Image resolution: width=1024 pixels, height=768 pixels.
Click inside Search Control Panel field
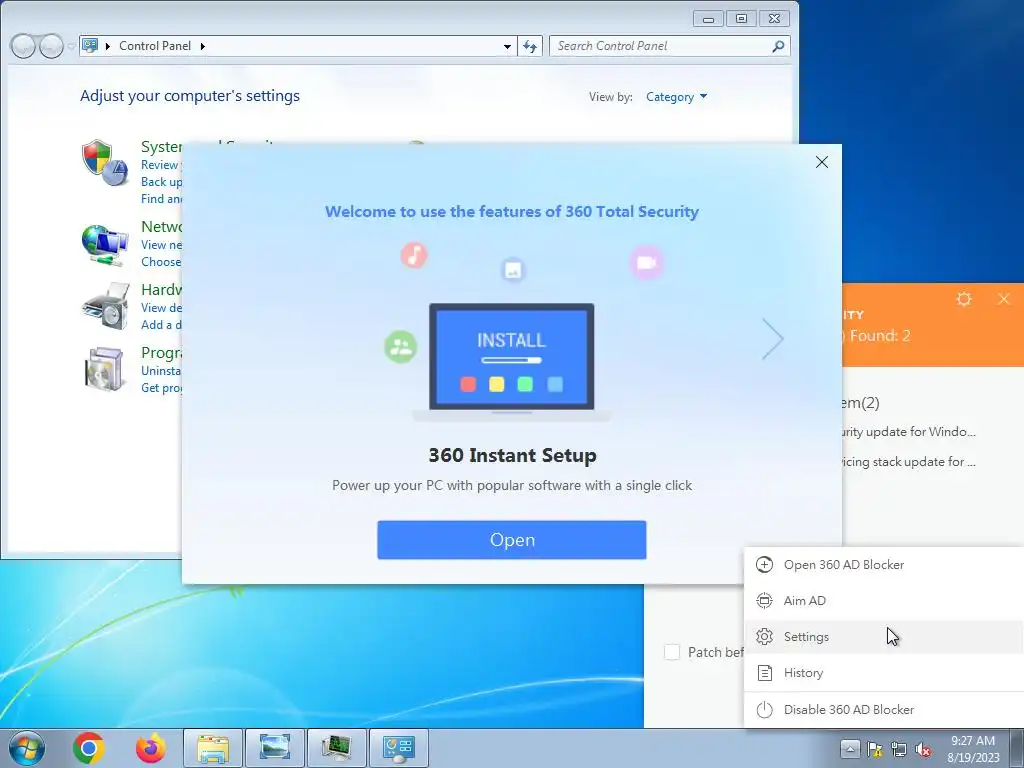click(x=660, y=46)
